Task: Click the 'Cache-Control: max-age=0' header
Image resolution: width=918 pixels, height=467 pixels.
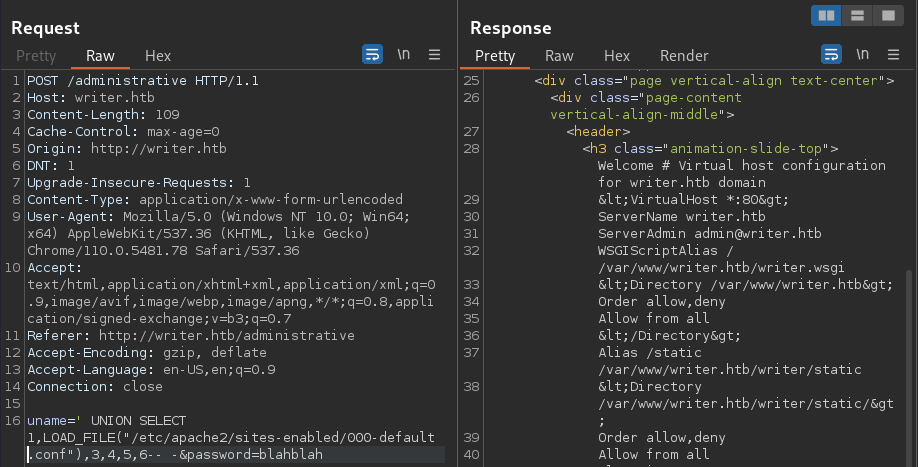Action: click(x=123, y=132)
